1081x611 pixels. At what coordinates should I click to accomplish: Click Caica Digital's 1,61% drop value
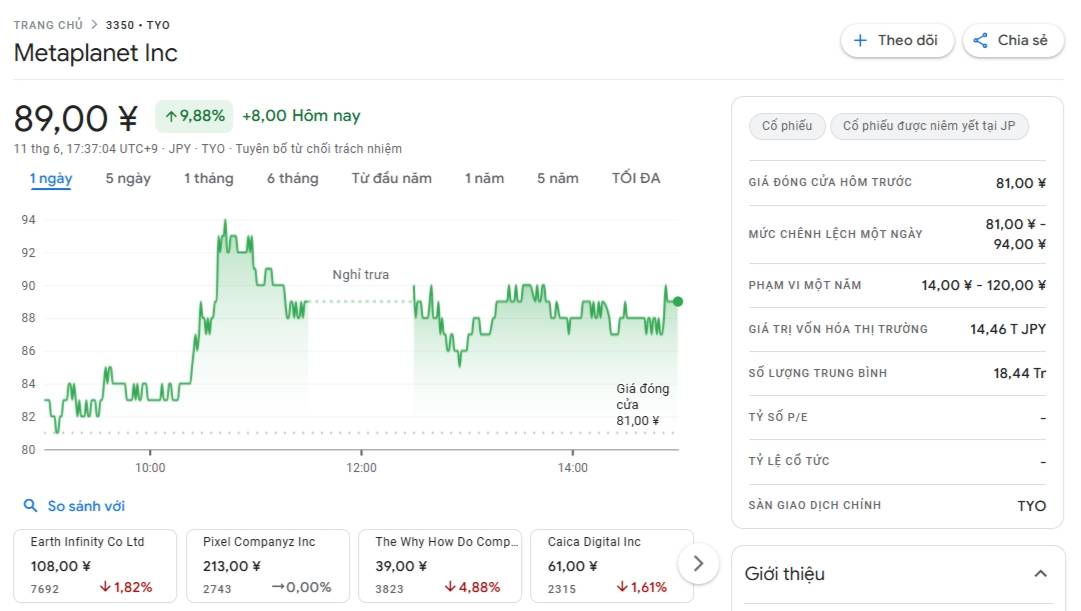[642, 588]
